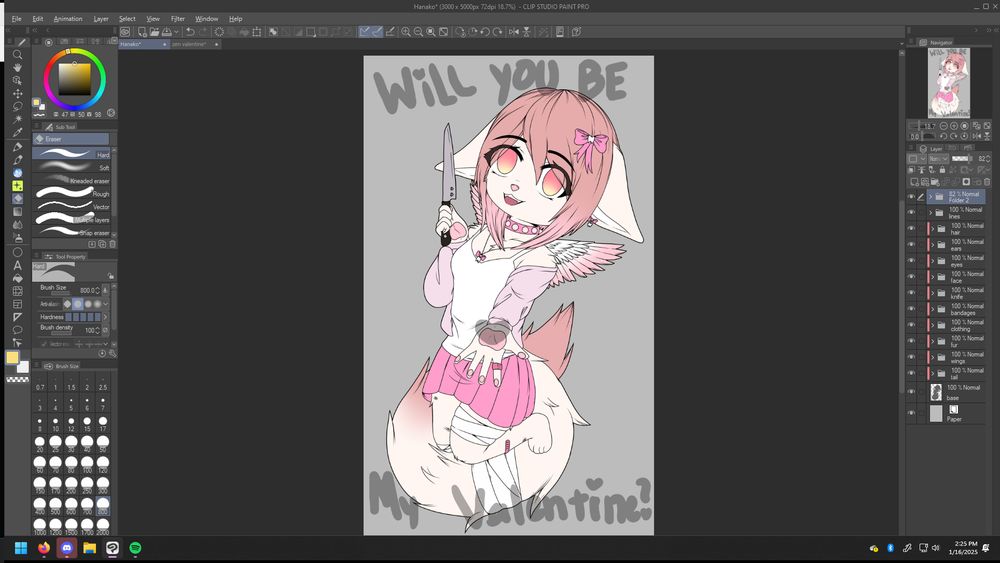1000x563 pixels.
Task: Select the Move Layer tool
Action: 17,94
